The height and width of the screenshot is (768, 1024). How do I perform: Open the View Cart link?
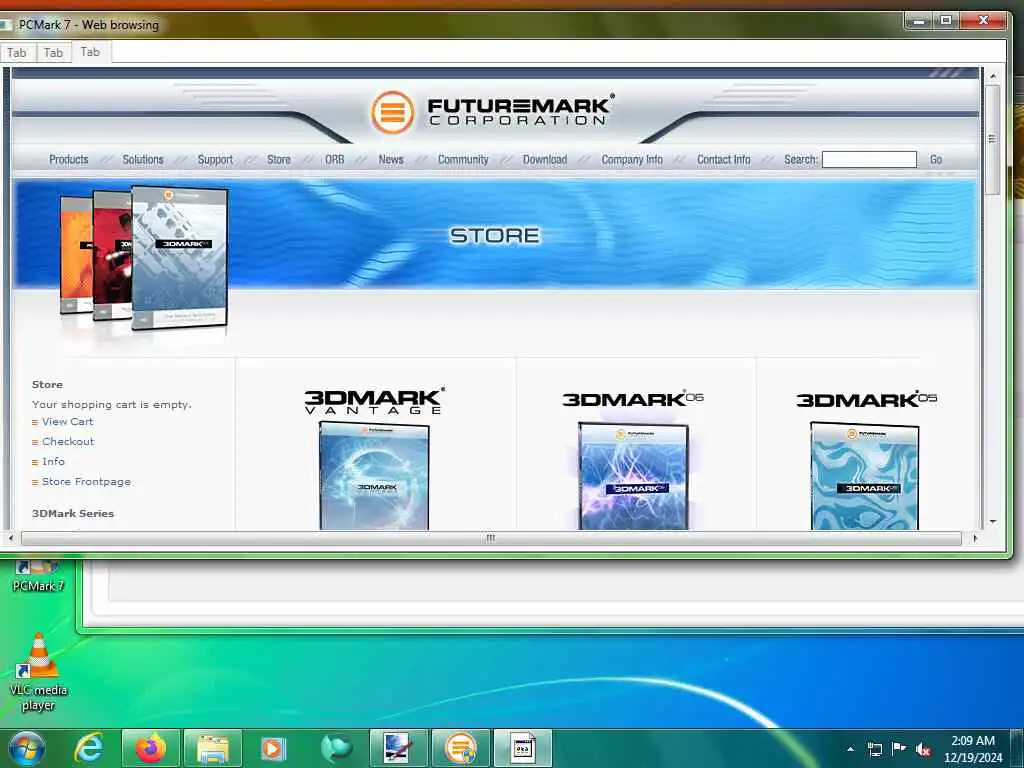tap(67, 422)
